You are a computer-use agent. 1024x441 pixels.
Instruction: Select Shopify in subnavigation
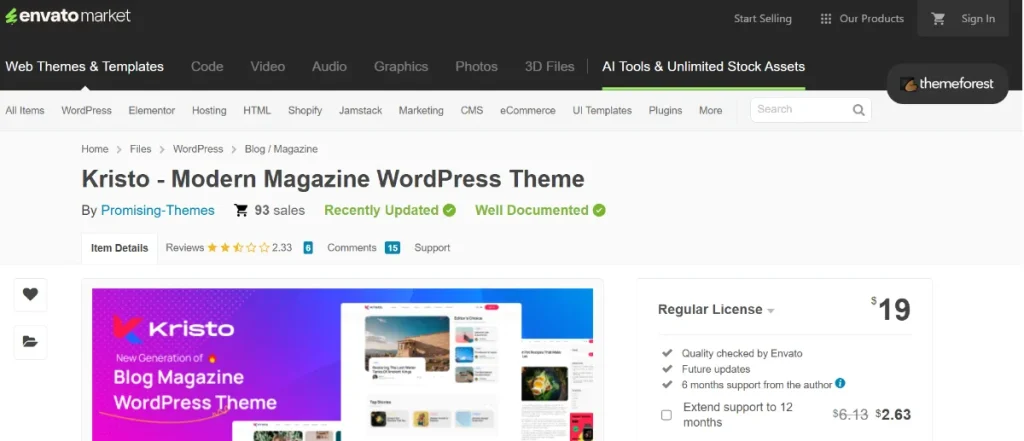305,110
